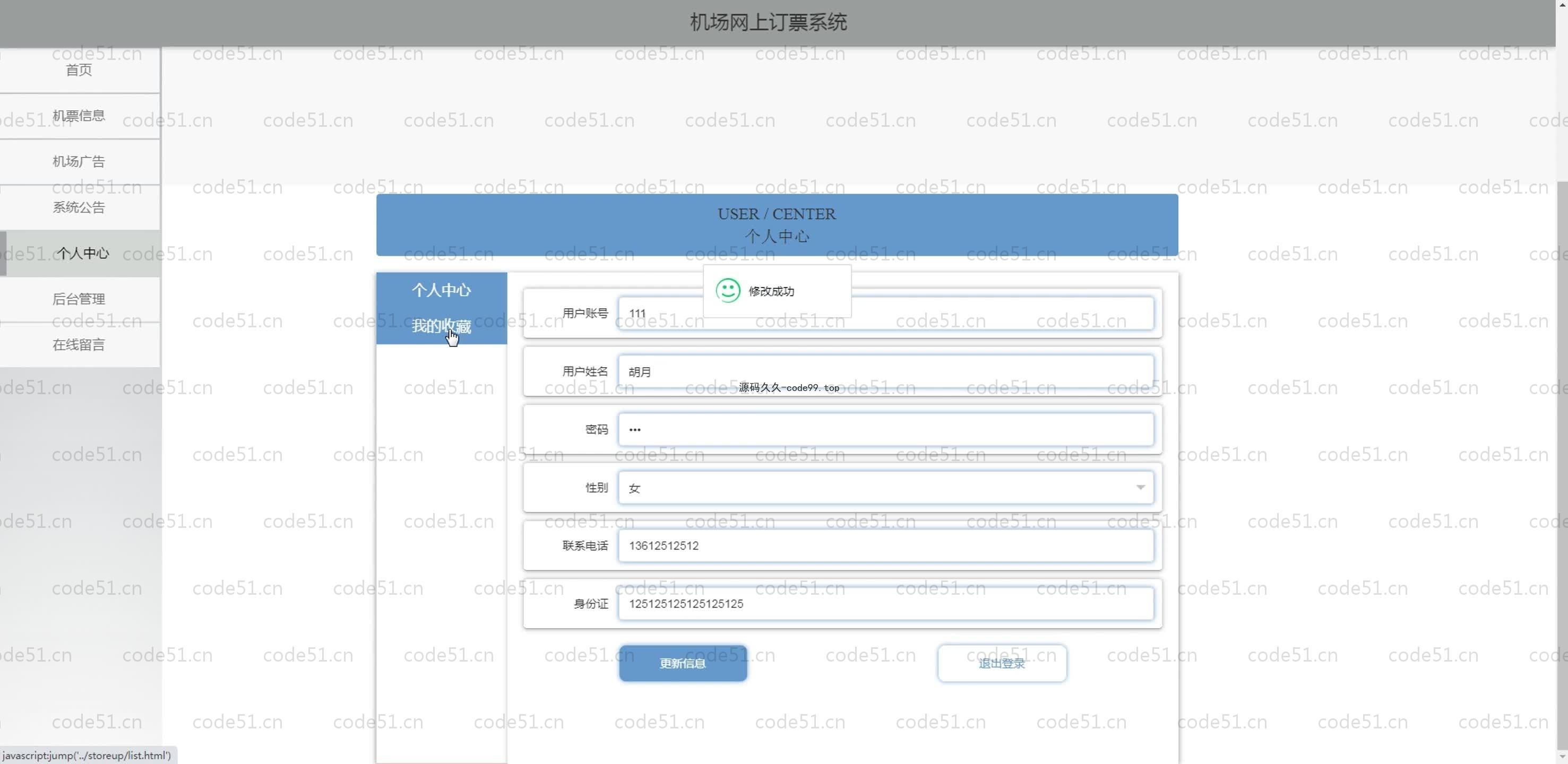Click the 机场网上订票系统 title
The width and height of the screenshot is (1568, 764).
pos(768,22)
